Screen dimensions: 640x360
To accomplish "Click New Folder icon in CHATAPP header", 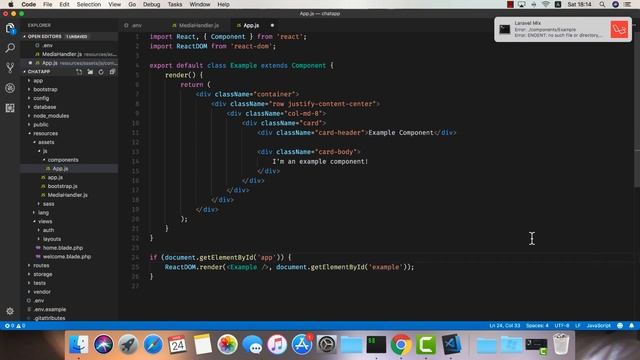I will coord(90,72).
